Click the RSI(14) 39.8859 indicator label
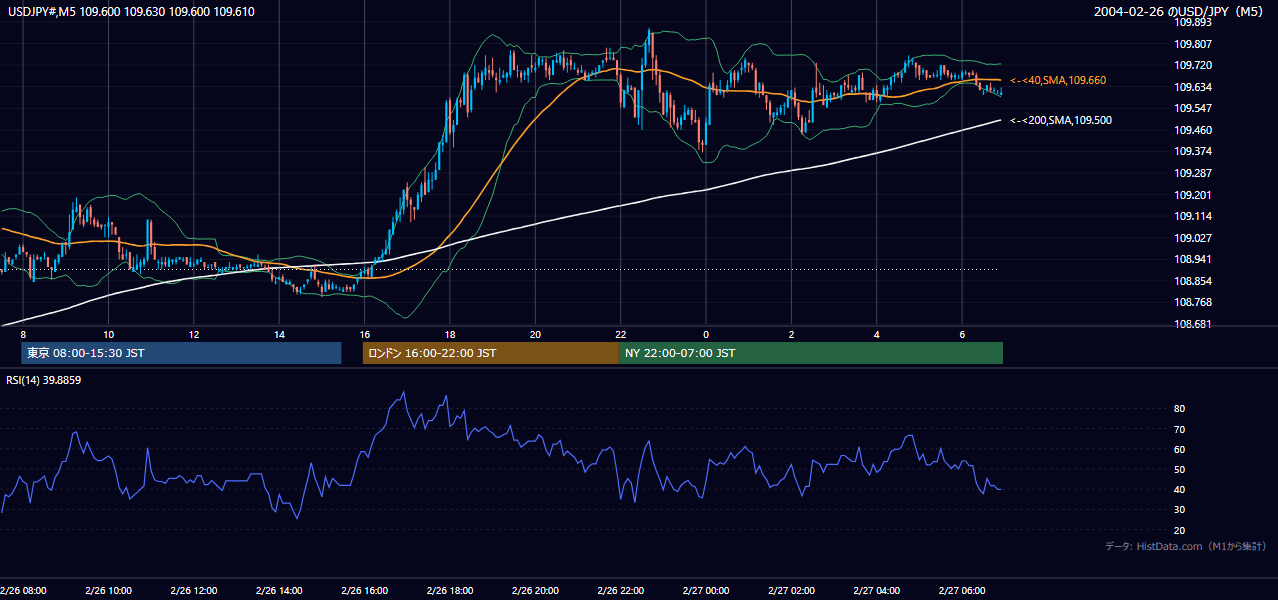This screenshot has width=1278, height=600. tap(44, 380)
